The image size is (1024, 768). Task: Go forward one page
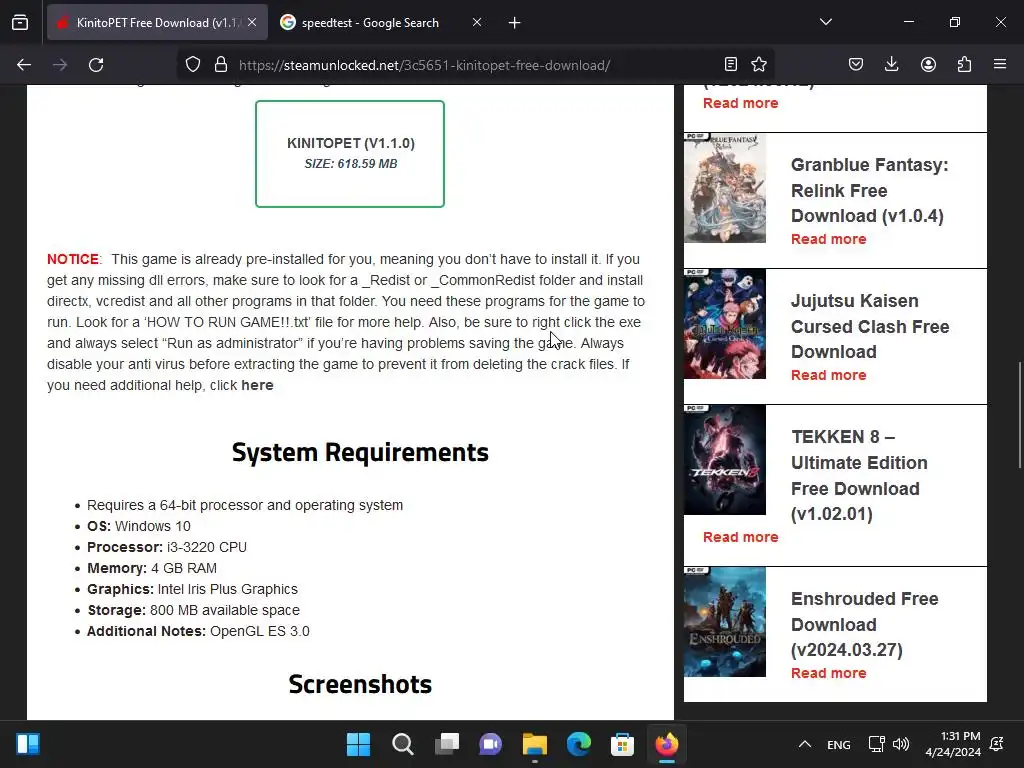(x=60, y=65)
